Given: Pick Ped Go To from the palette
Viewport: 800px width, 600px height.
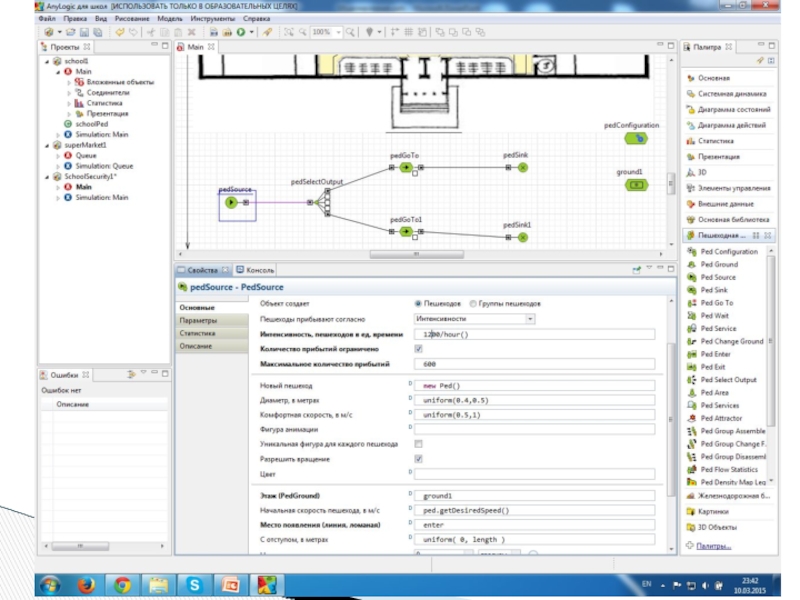Looking at the screenshot, I should tap(716, 303).
